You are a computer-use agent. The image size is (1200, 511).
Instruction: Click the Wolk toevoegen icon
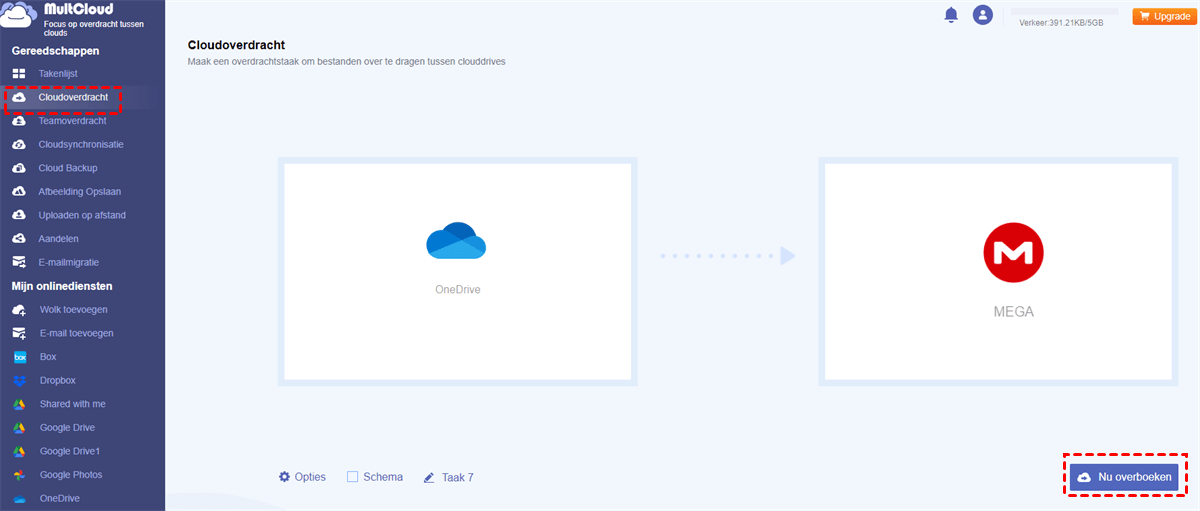pyautogui.click(x=19, y=310)
